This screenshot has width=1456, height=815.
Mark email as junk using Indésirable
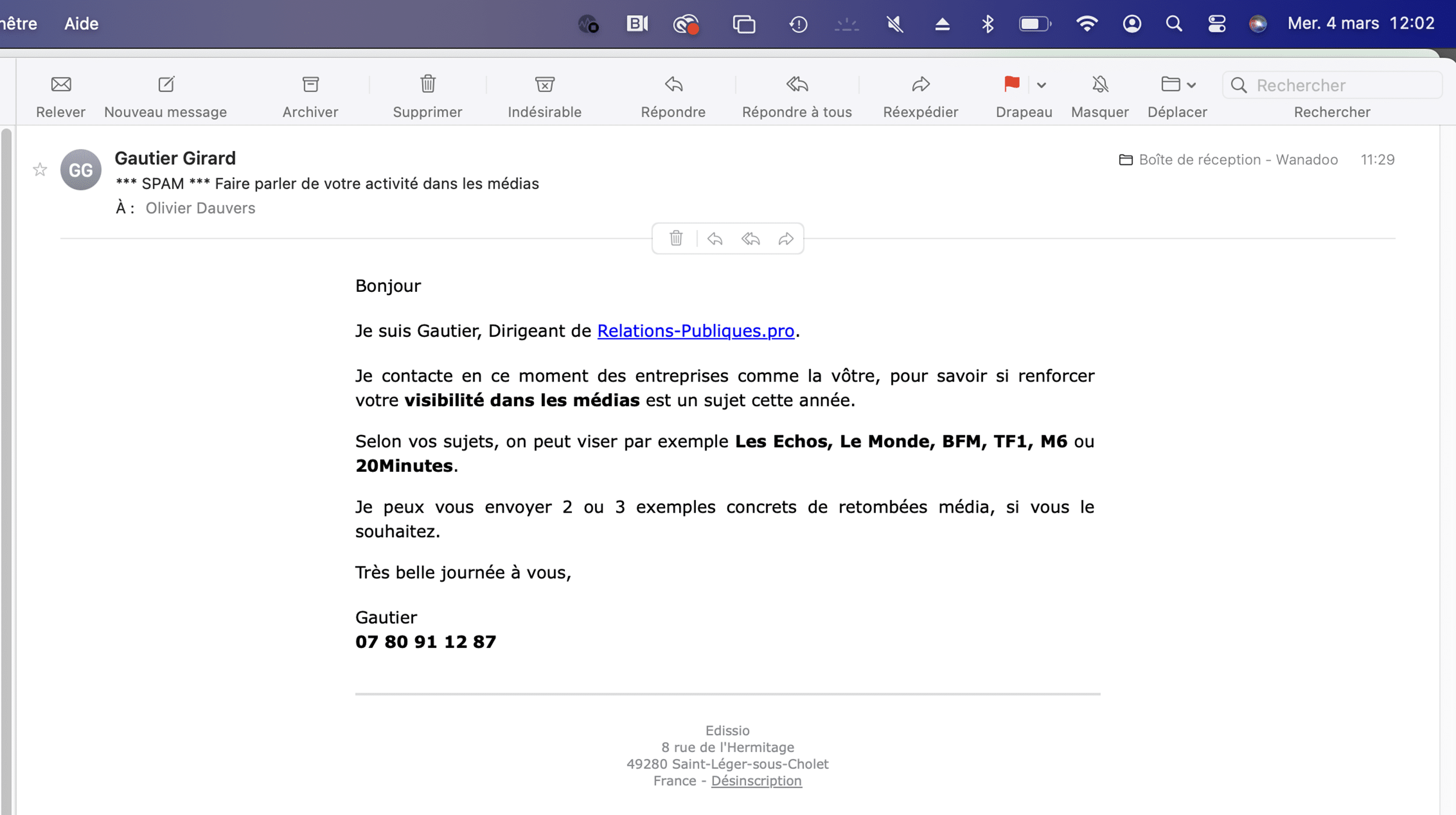tap(545, 85)
